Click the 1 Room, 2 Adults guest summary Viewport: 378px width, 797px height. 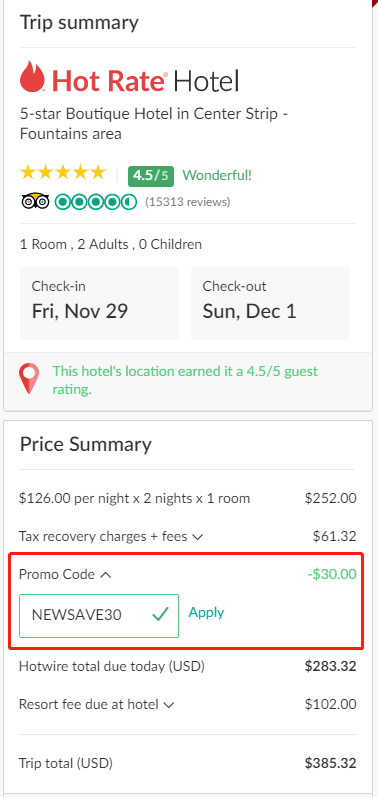111,244
